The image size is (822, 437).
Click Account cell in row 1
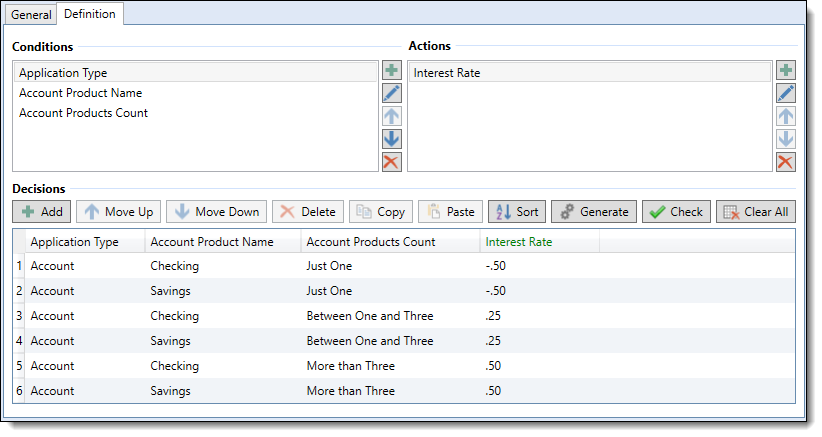[52, 266]
